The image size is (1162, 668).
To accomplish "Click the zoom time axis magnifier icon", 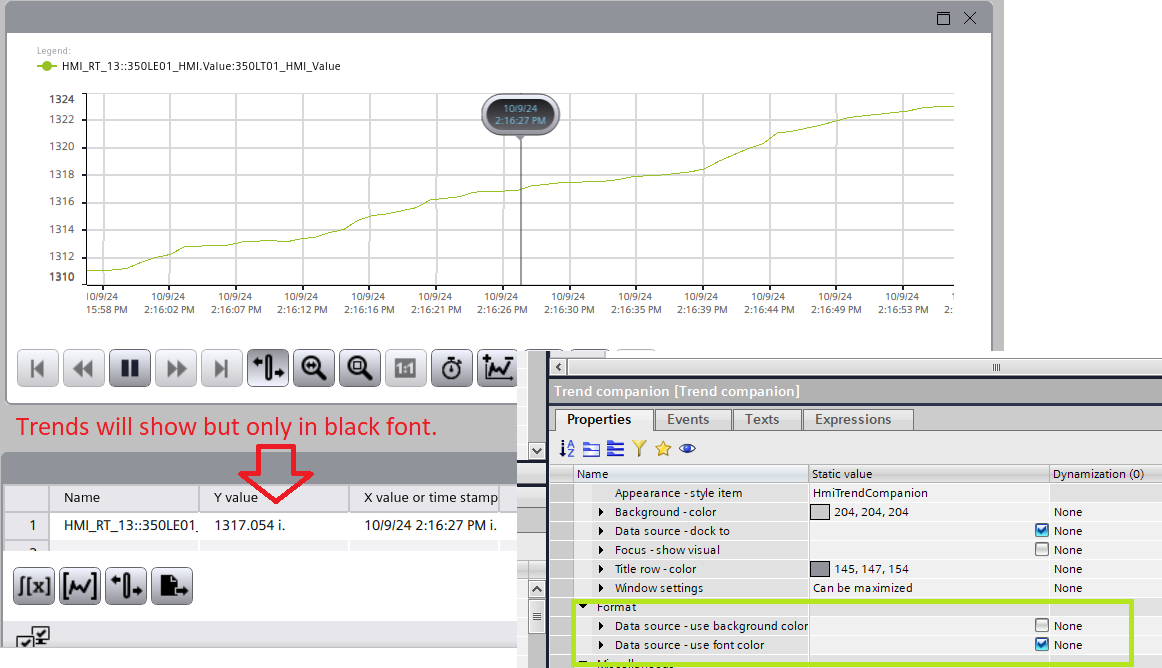I will (x=314, y=369).
